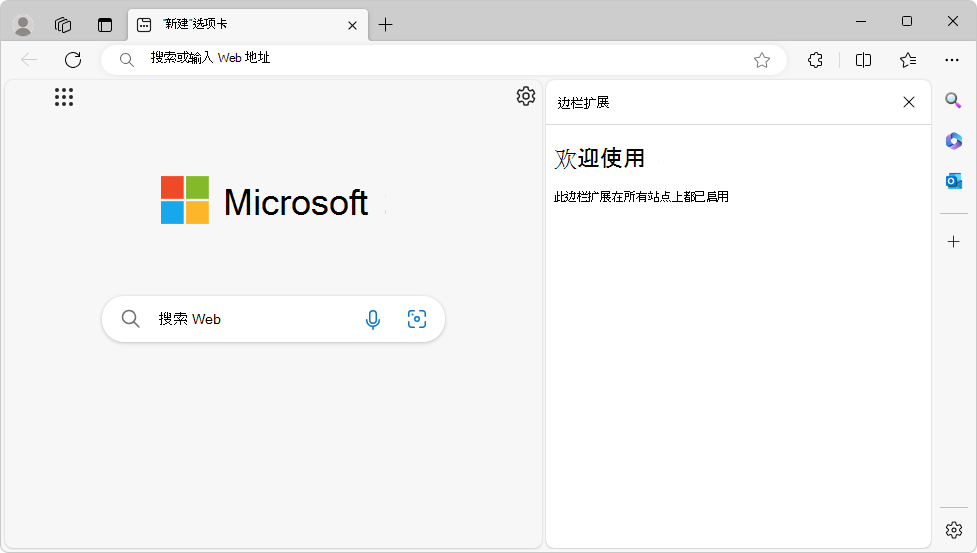This screenshot has height=553, width=977.
Task: Open Outlook in the sidebar
Action: (953, 181)
